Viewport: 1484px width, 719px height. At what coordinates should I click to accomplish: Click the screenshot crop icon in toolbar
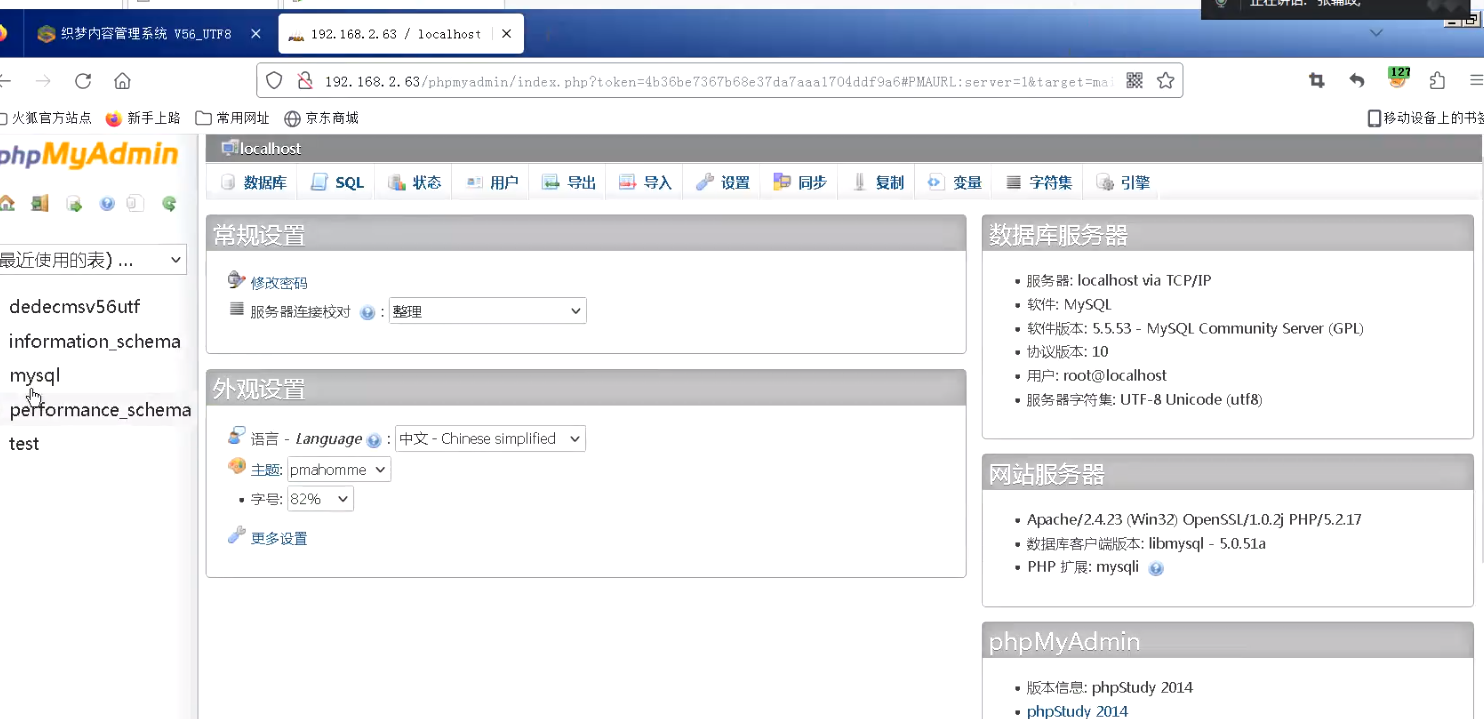tap(1317, 81)
